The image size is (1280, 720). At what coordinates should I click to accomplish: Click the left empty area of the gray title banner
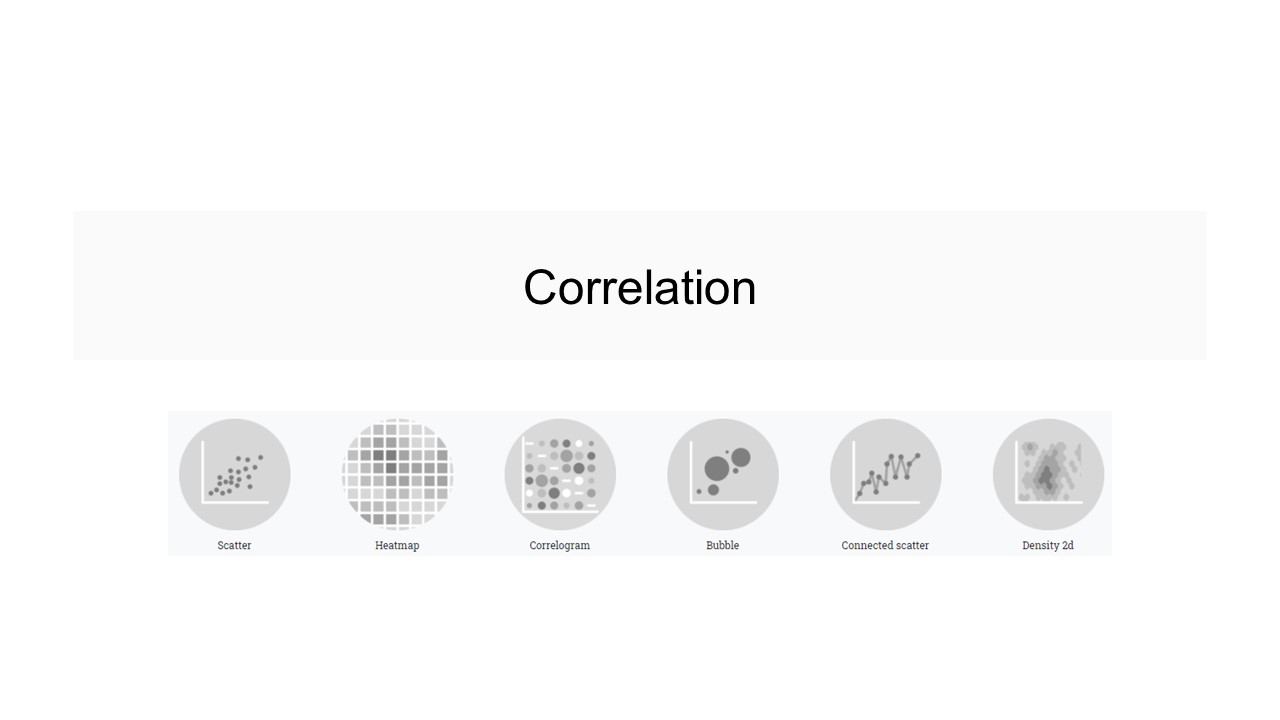250,285
